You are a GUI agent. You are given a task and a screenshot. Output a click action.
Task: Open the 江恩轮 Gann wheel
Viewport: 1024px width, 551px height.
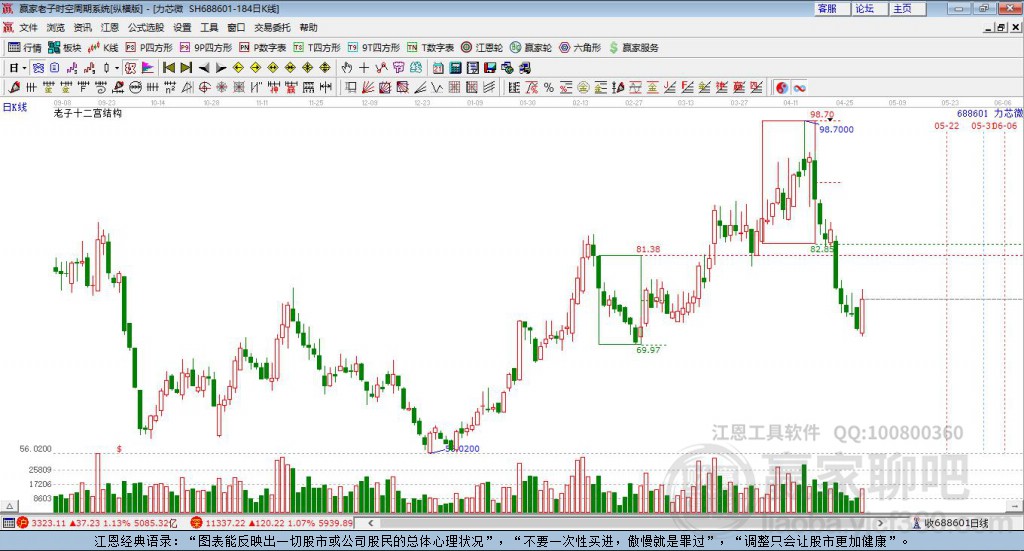click(482, 48)
